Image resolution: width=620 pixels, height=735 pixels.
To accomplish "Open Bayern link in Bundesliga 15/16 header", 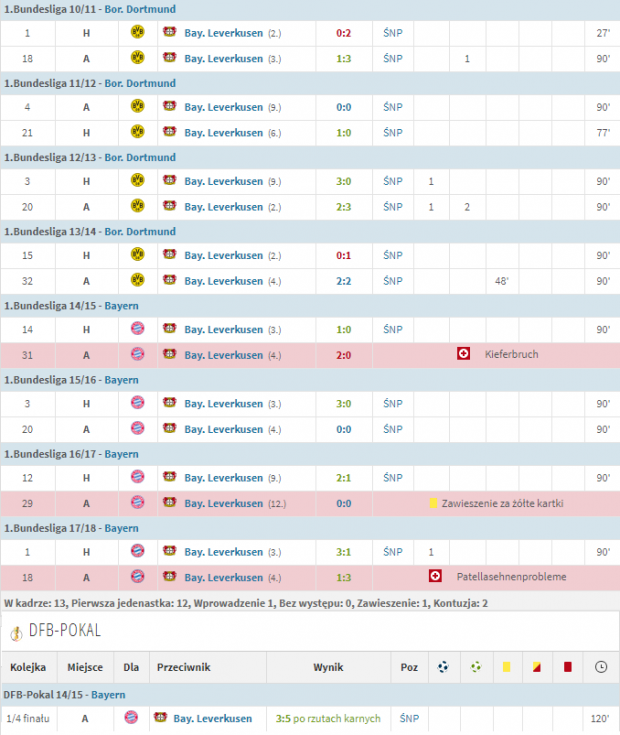I will [x=121, y=380].
